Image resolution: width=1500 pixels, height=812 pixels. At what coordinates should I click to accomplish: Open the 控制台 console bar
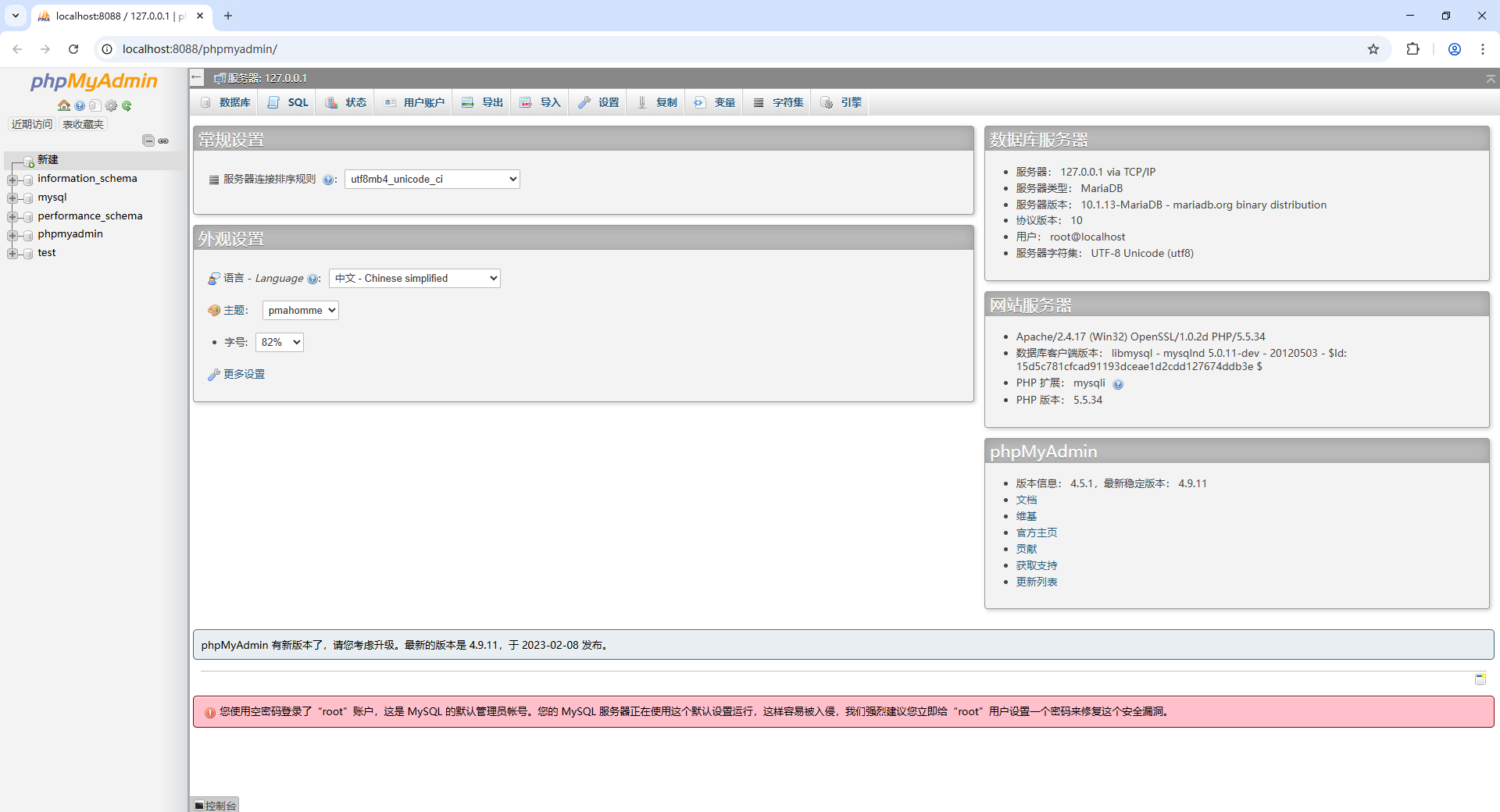(x=215, y=805)
